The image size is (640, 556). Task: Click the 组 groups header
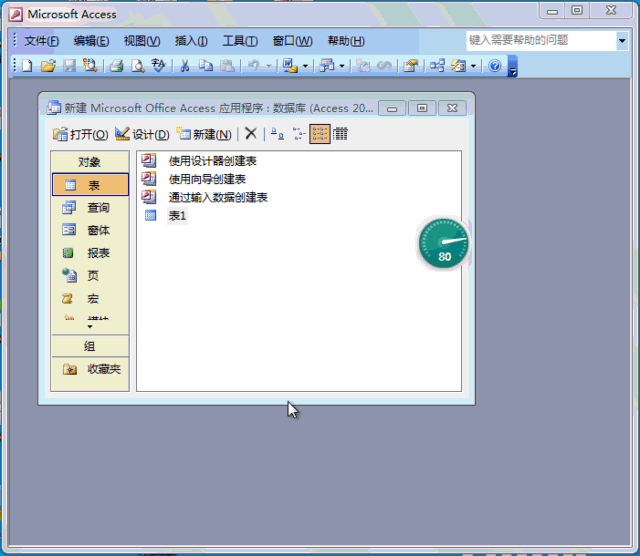90,346
